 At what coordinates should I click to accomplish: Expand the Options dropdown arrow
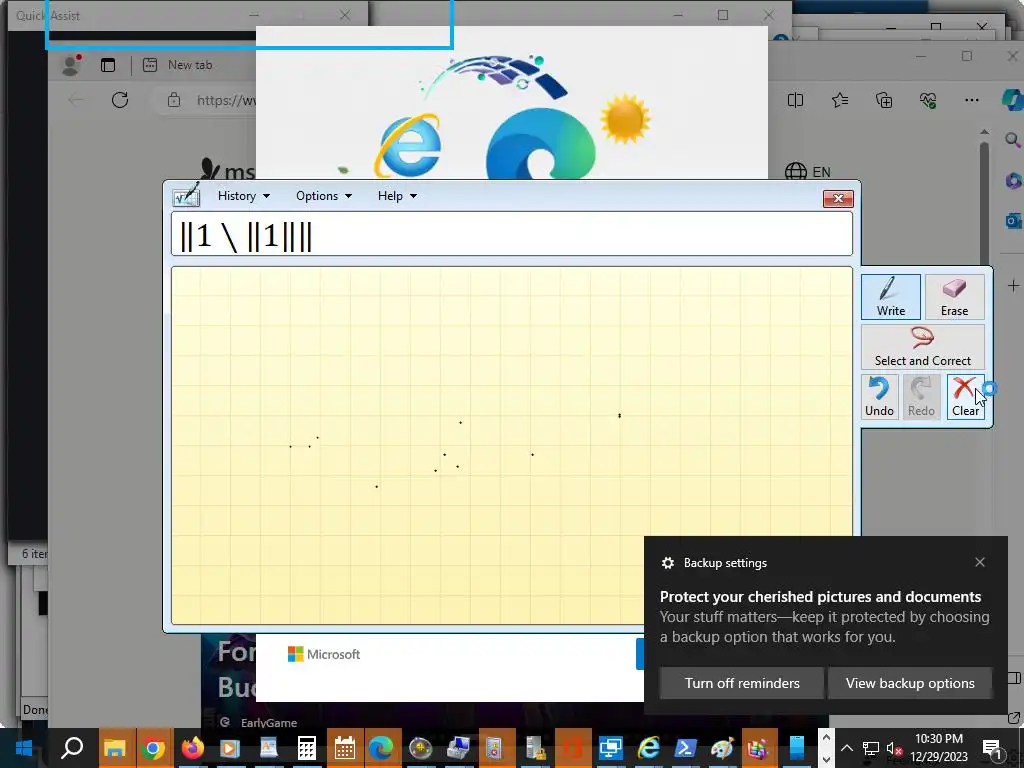[348, 197]
